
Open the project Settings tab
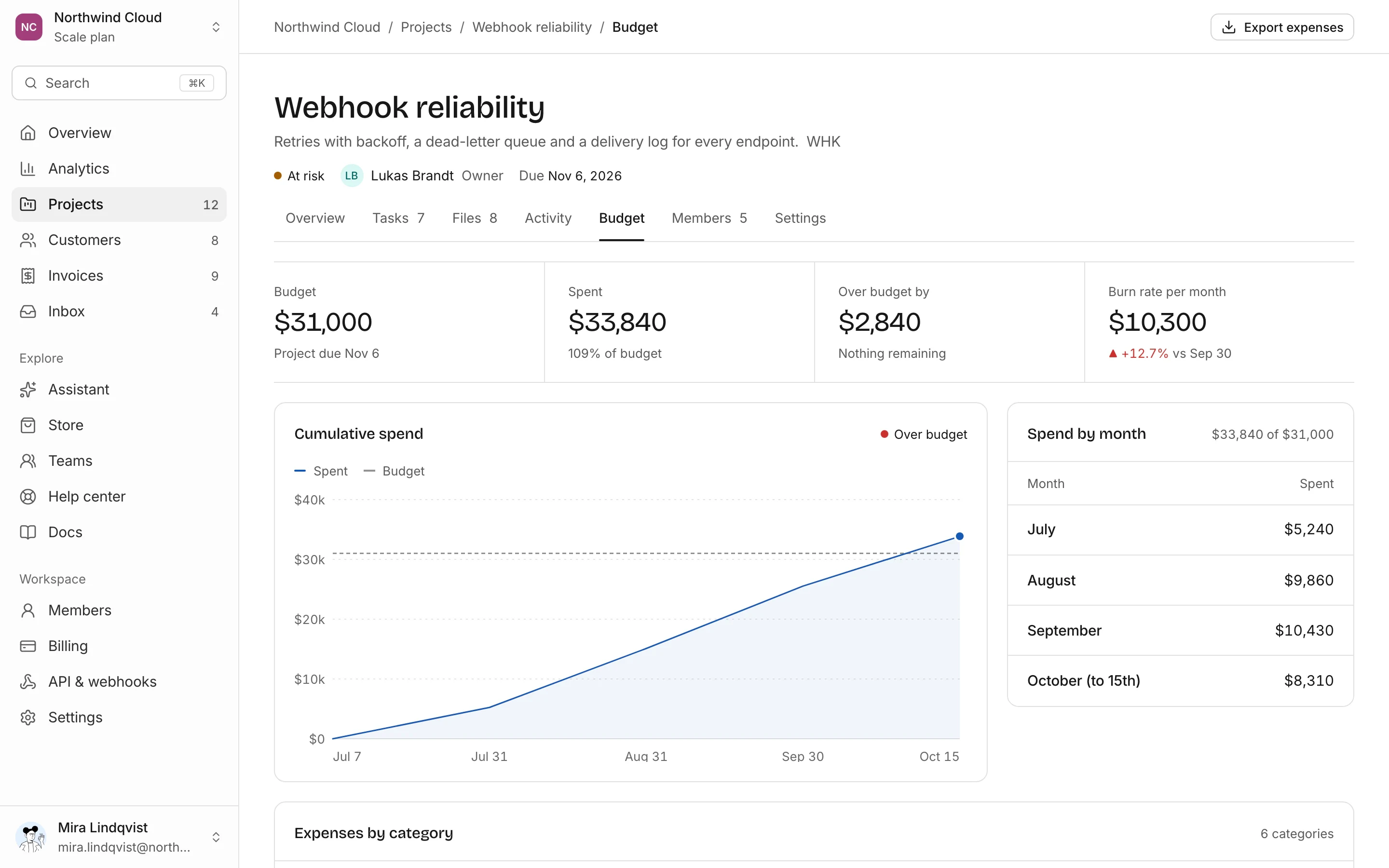tap(800, 218)
